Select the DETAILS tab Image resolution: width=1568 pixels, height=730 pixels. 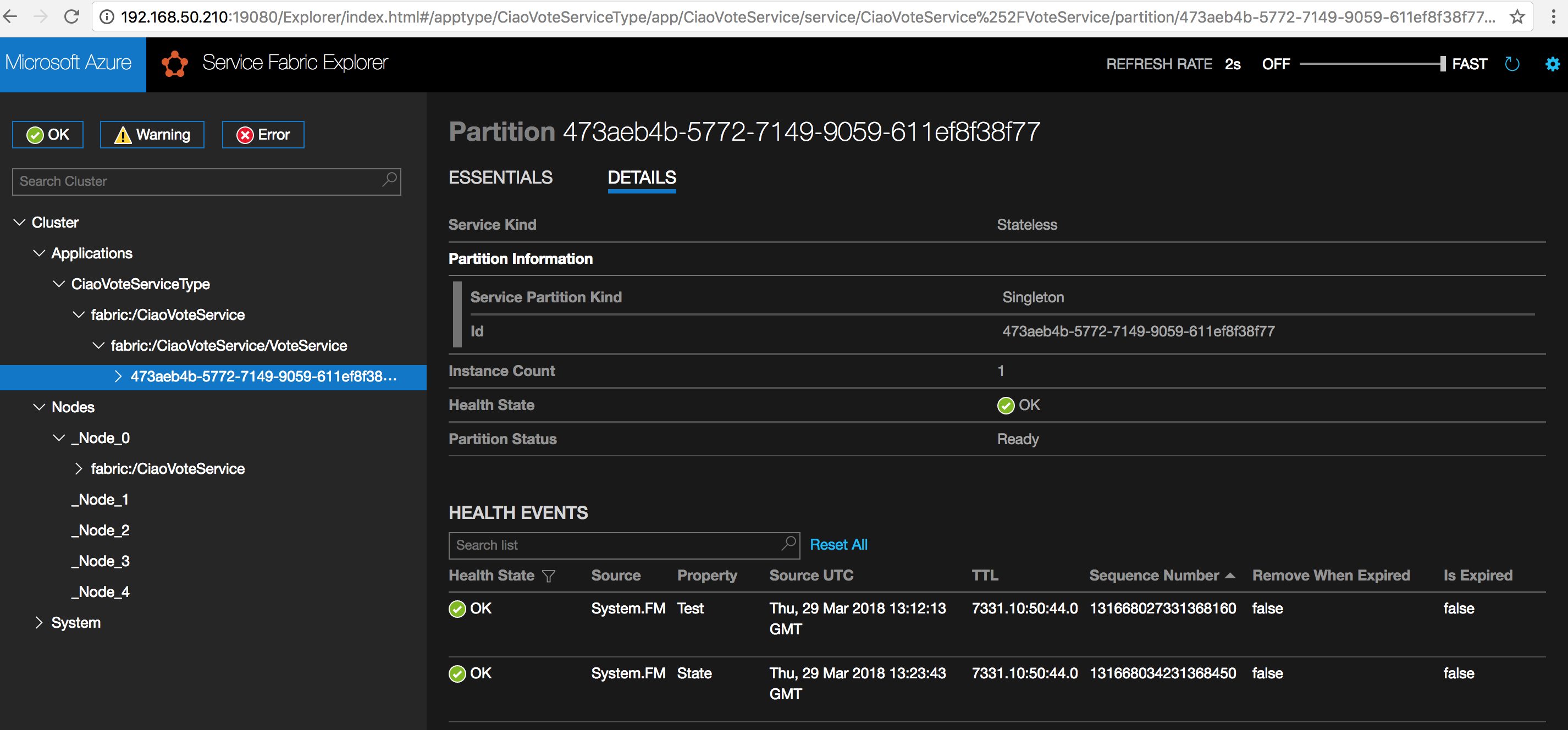pyautogui.click(x=642, y=178)
